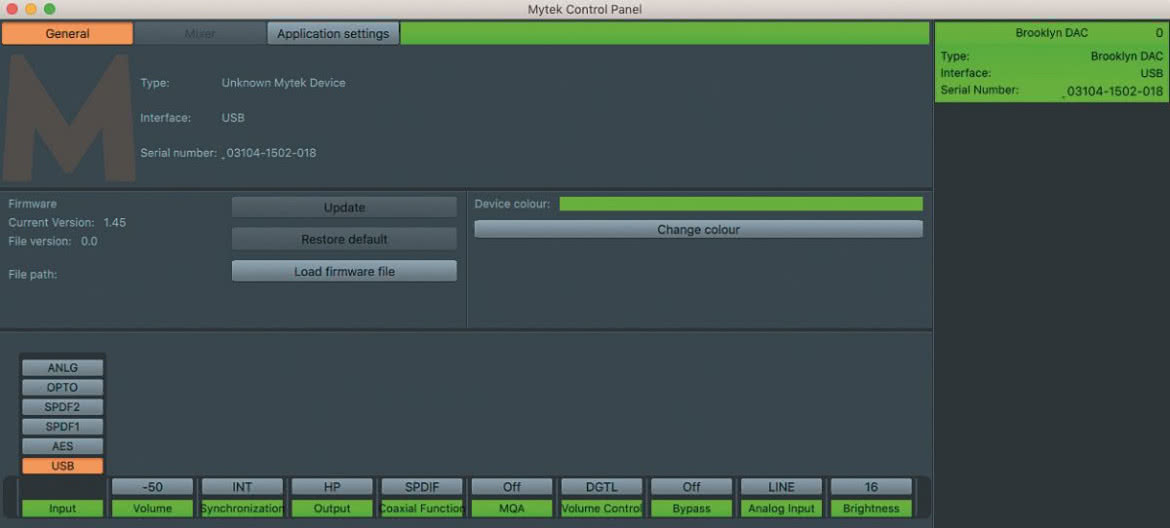The width and height of the screenshot is (1170, 528).
Task: Click the green Device colour bar
Action: point(741,204)
